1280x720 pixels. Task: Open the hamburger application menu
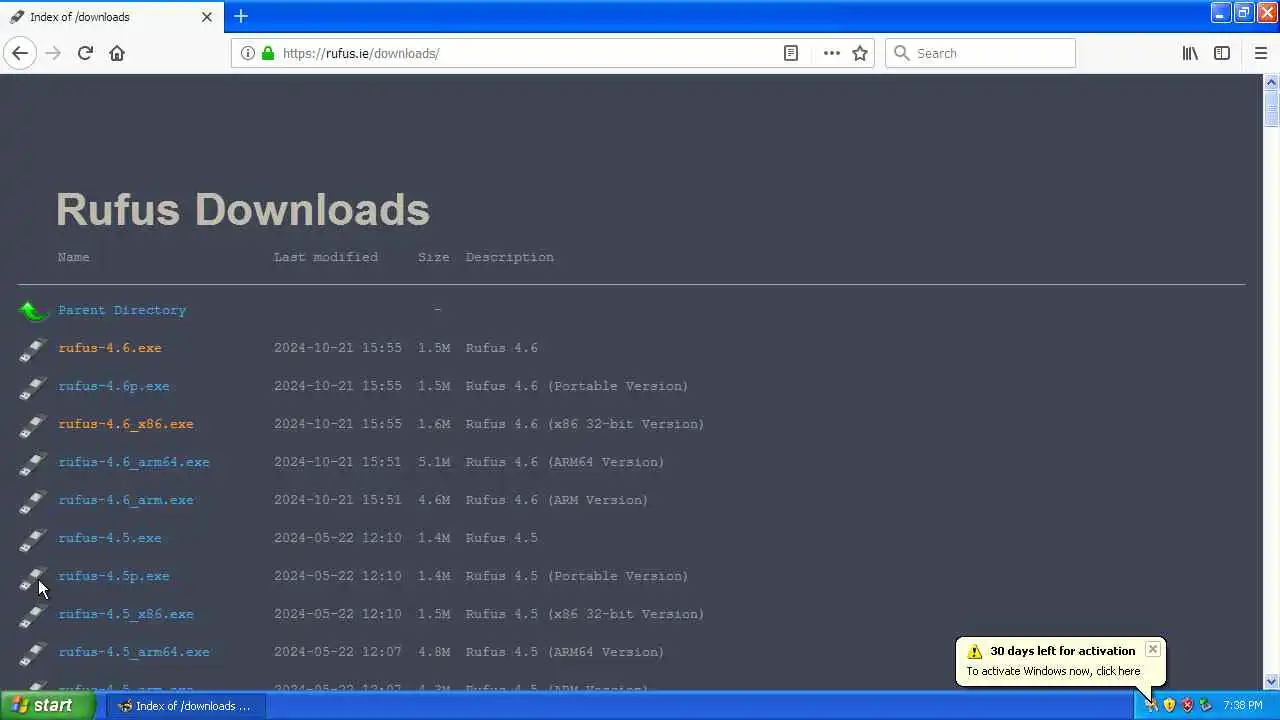pyautogui.click(x=1261, y=53)
